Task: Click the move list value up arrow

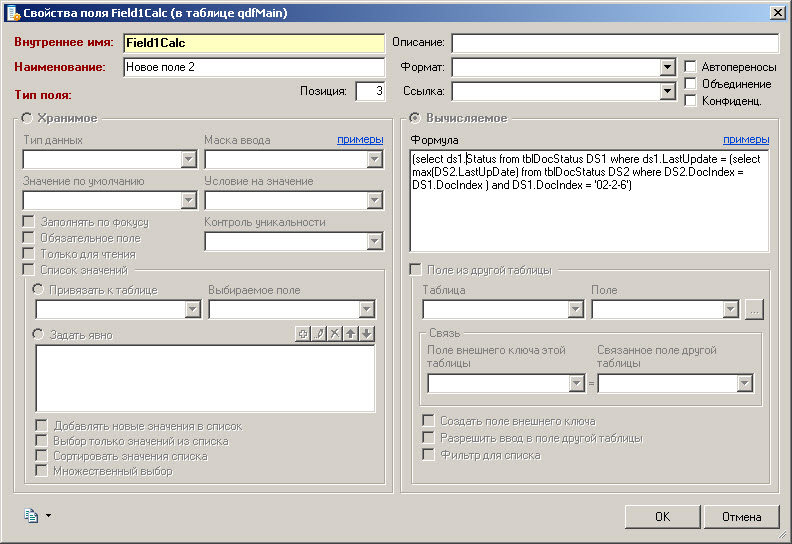Action: [351, 333]
